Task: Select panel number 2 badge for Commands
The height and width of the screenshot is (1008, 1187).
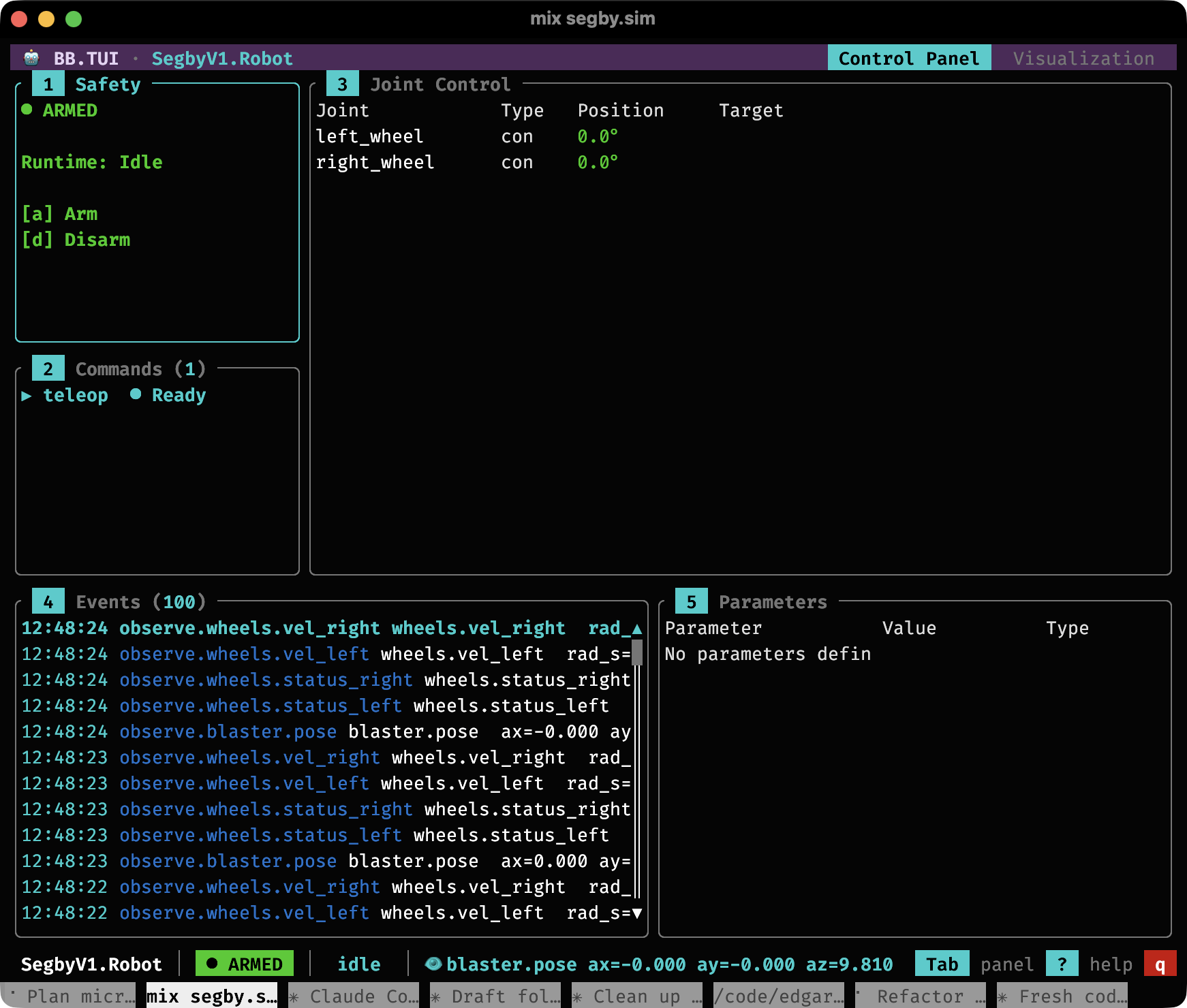Action: click(48, 369)
